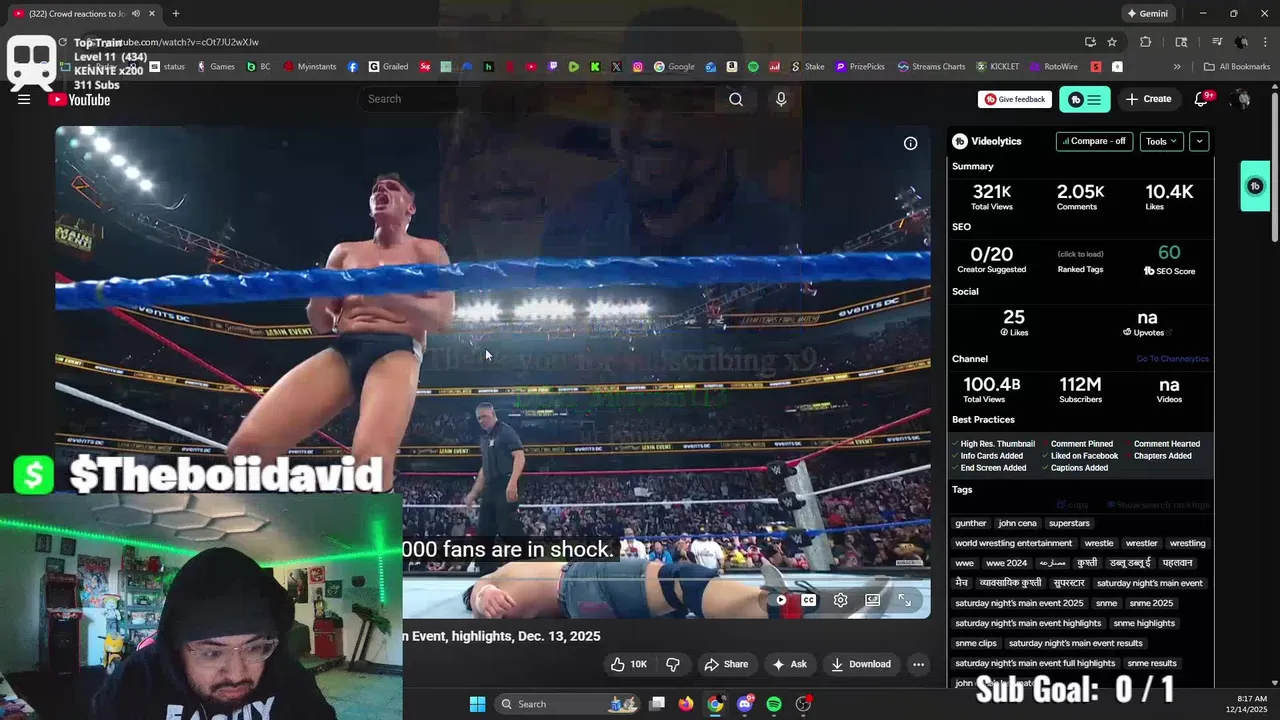Open the Games bookmark
Screen dimensions: 1280x720
(x=215, y=67)
